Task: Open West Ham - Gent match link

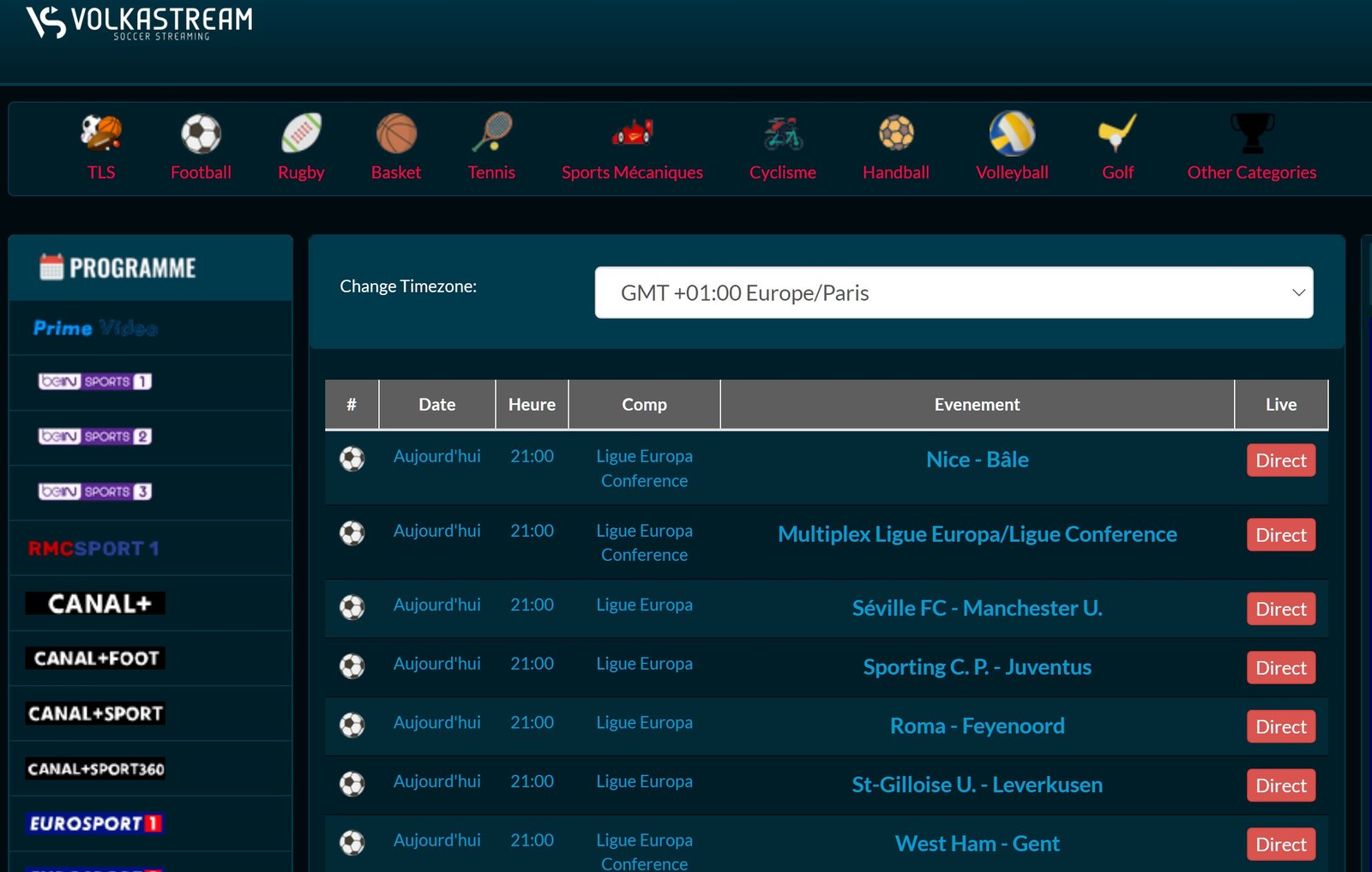Action: pyautogui.click(x=978, y=844)
